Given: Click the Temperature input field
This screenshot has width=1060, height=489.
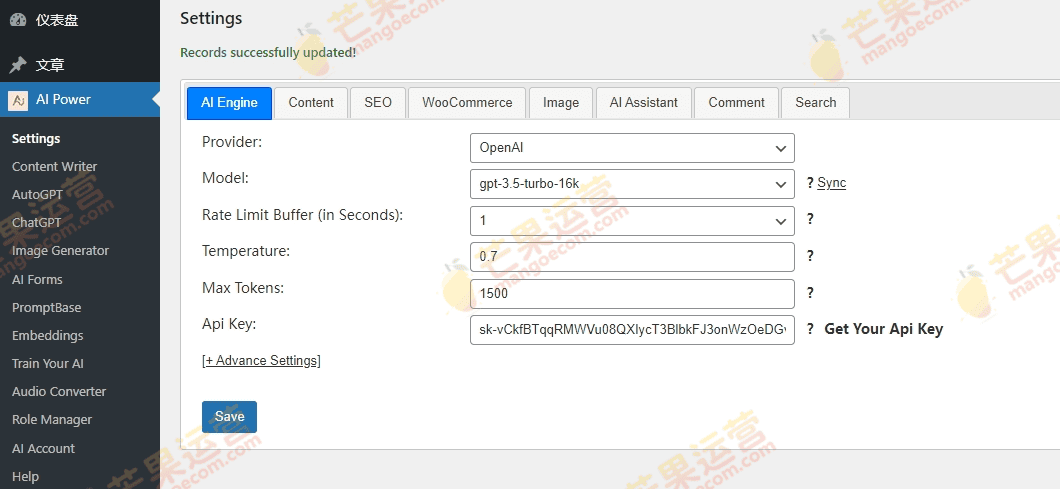Looking at the screenshot, I should pos(632,257).
